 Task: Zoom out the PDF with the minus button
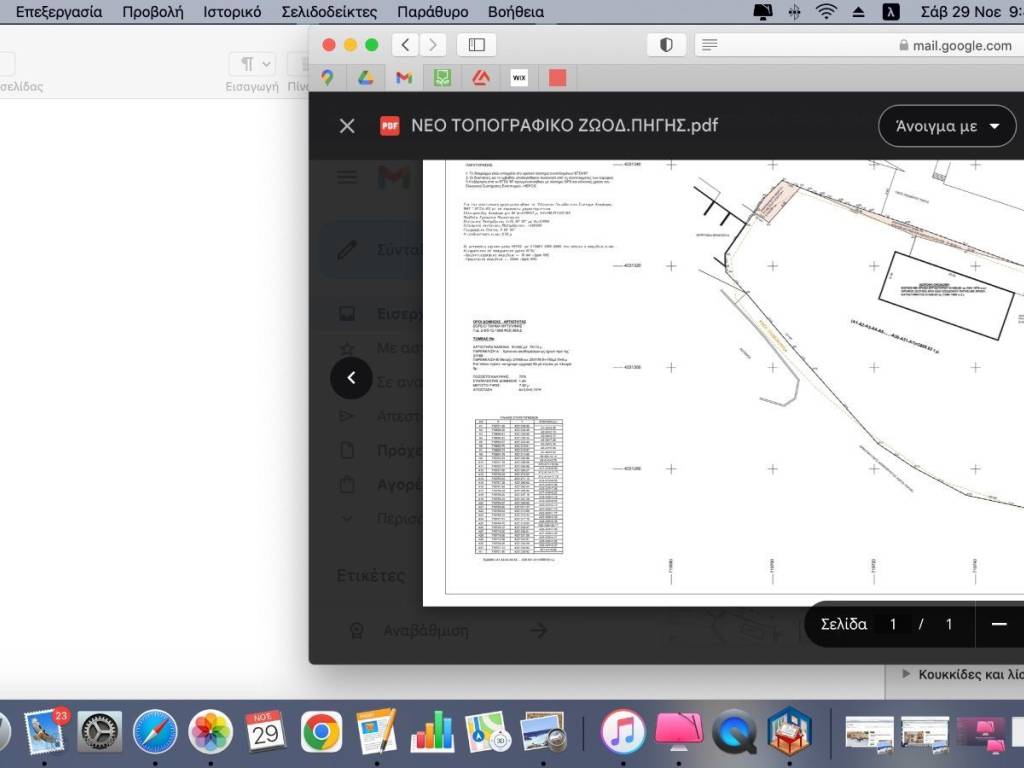pos(998,624)
